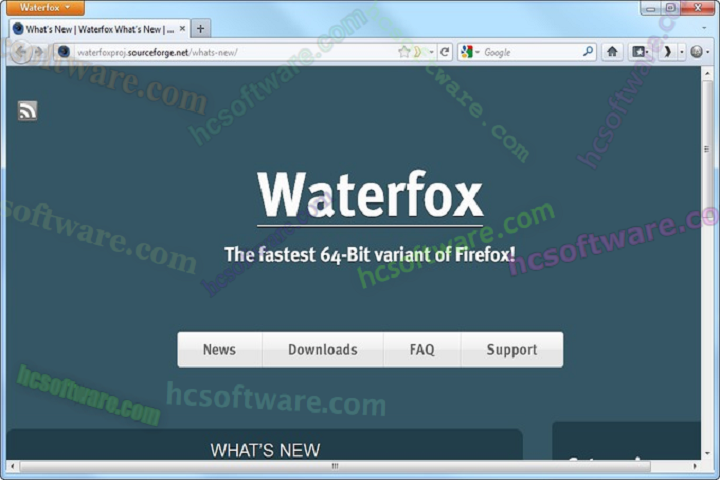Click the RSS feed icon on the page
Screen dimensions: 720x480
[28, 111]
